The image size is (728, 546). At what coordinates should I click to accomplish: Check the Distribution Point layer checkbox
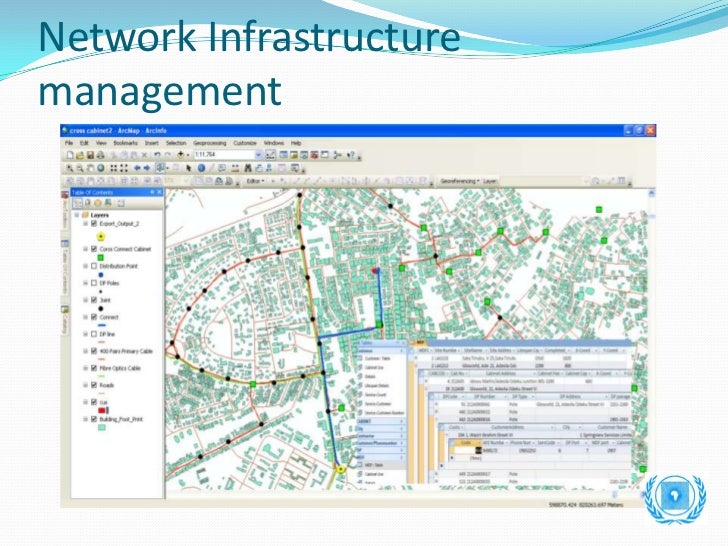94,266
